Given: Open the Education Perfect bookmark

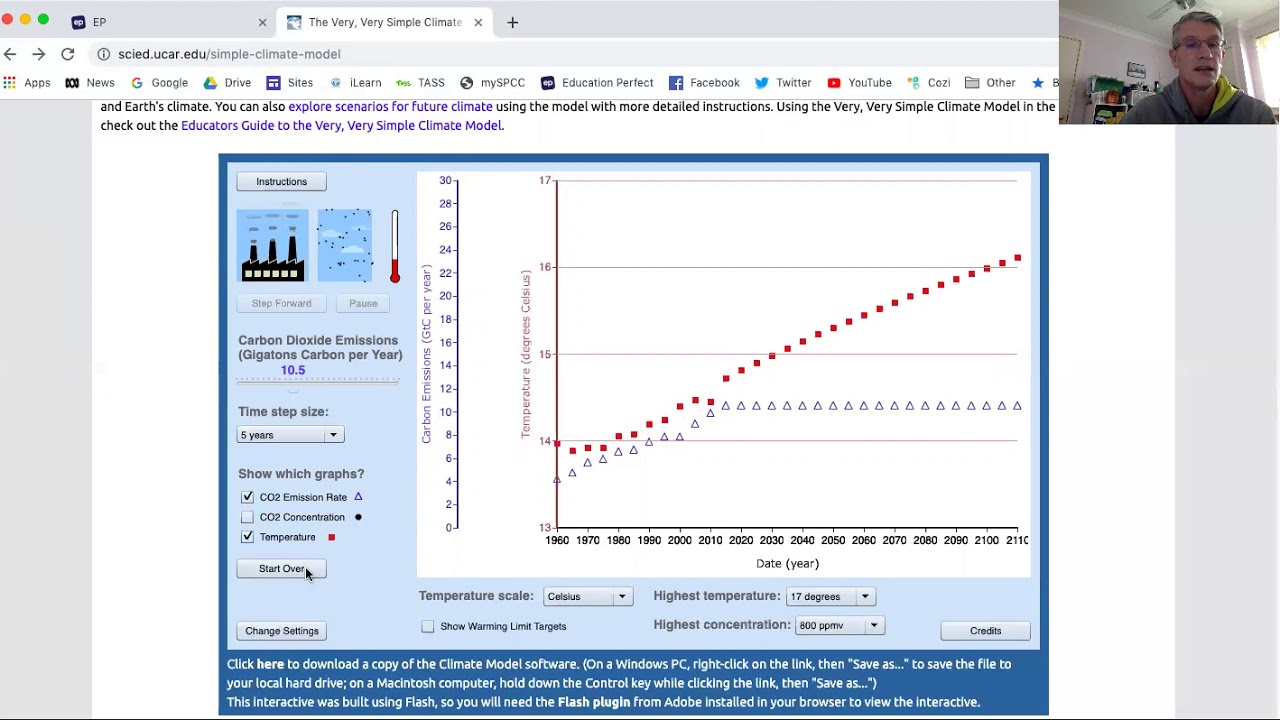Looking at the screenshot, I should 597,83.
